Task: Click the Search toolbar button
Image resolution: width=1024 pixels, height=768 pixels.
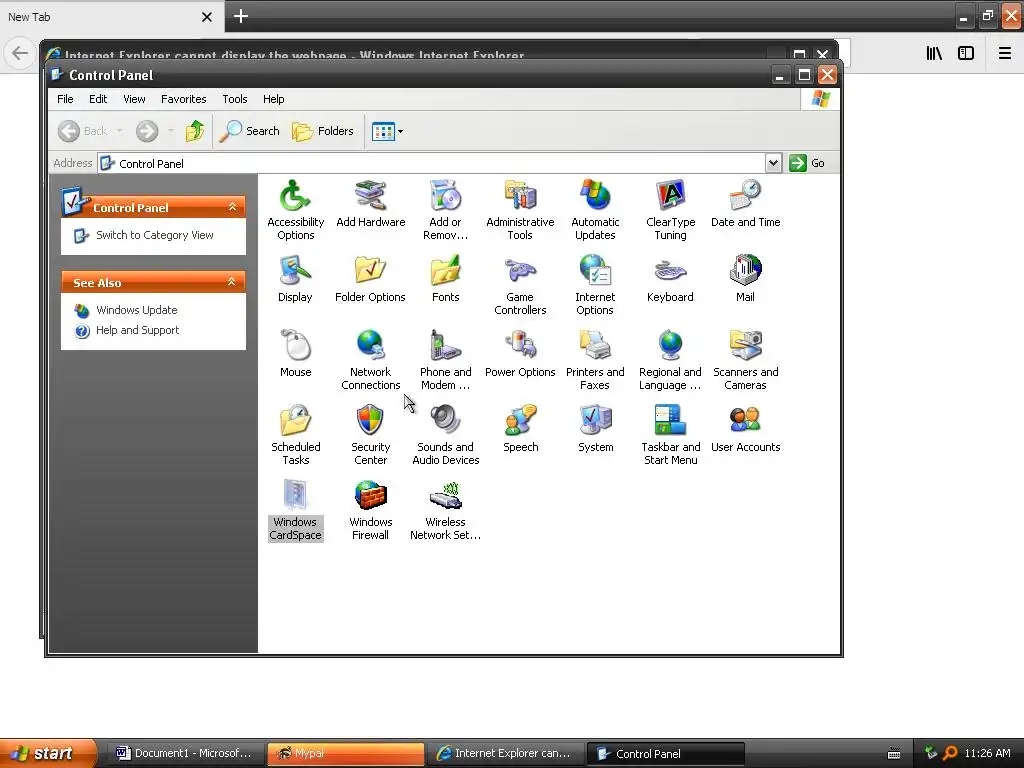Action: pyautogui.click(x=249, y=131)
